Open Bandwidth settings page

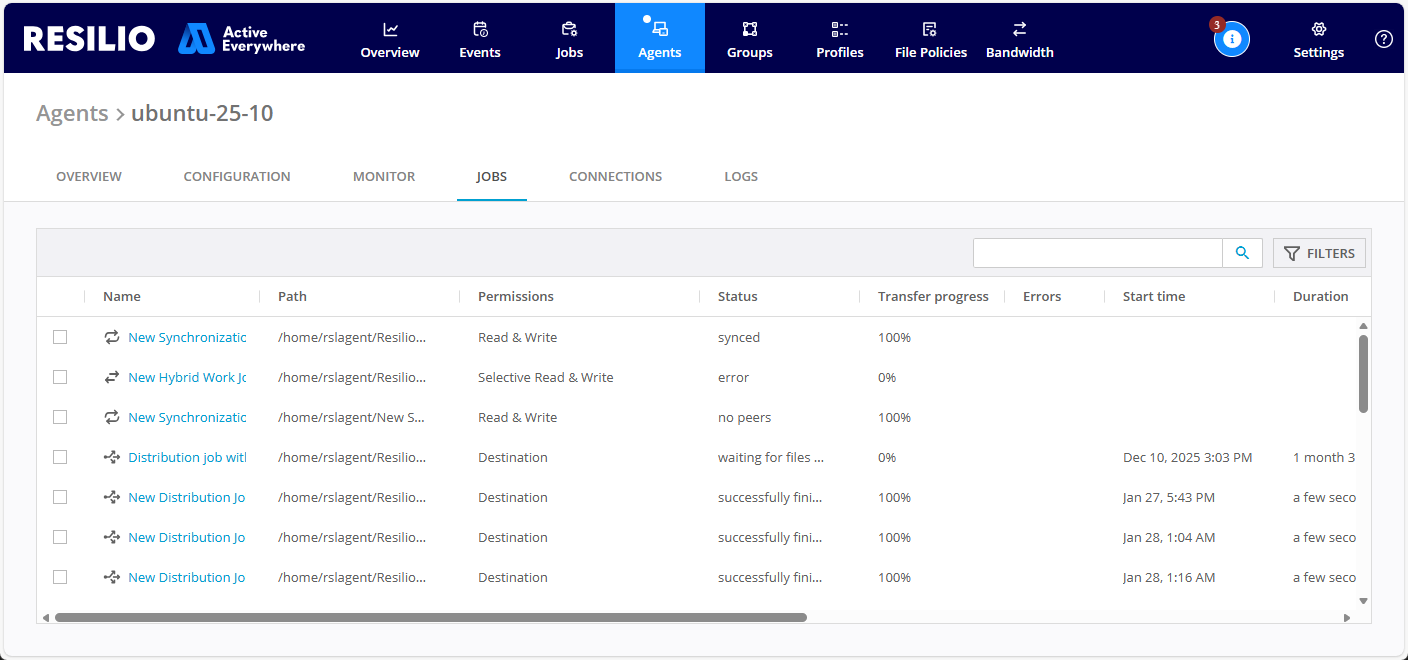(1019, 39)
